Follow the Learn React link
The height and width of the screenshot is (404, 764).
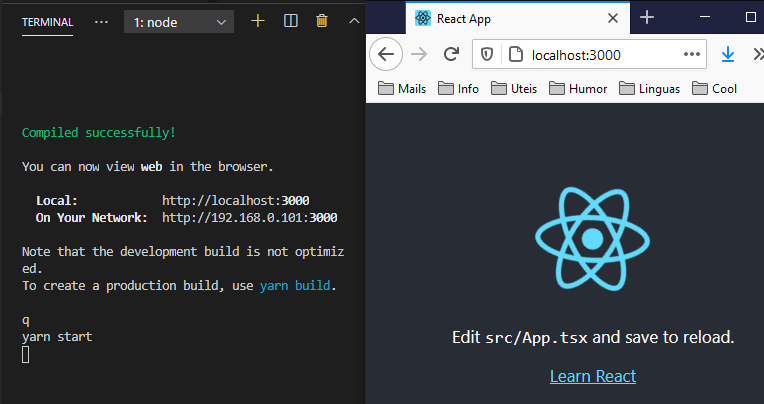coord(593,376)
